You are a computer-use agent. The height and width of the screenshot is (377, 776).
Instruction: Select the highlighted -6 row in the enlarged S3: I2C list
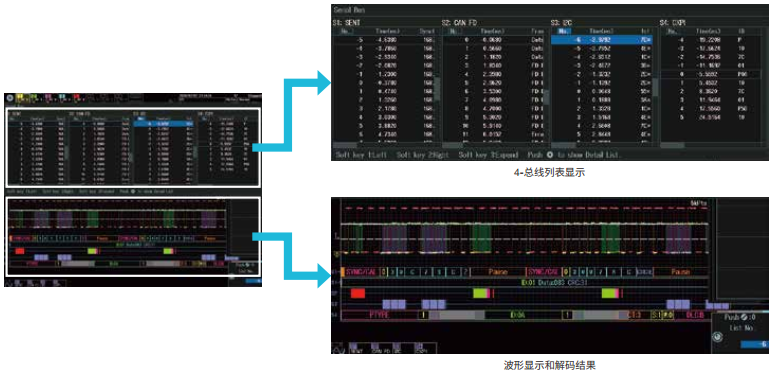601,40
